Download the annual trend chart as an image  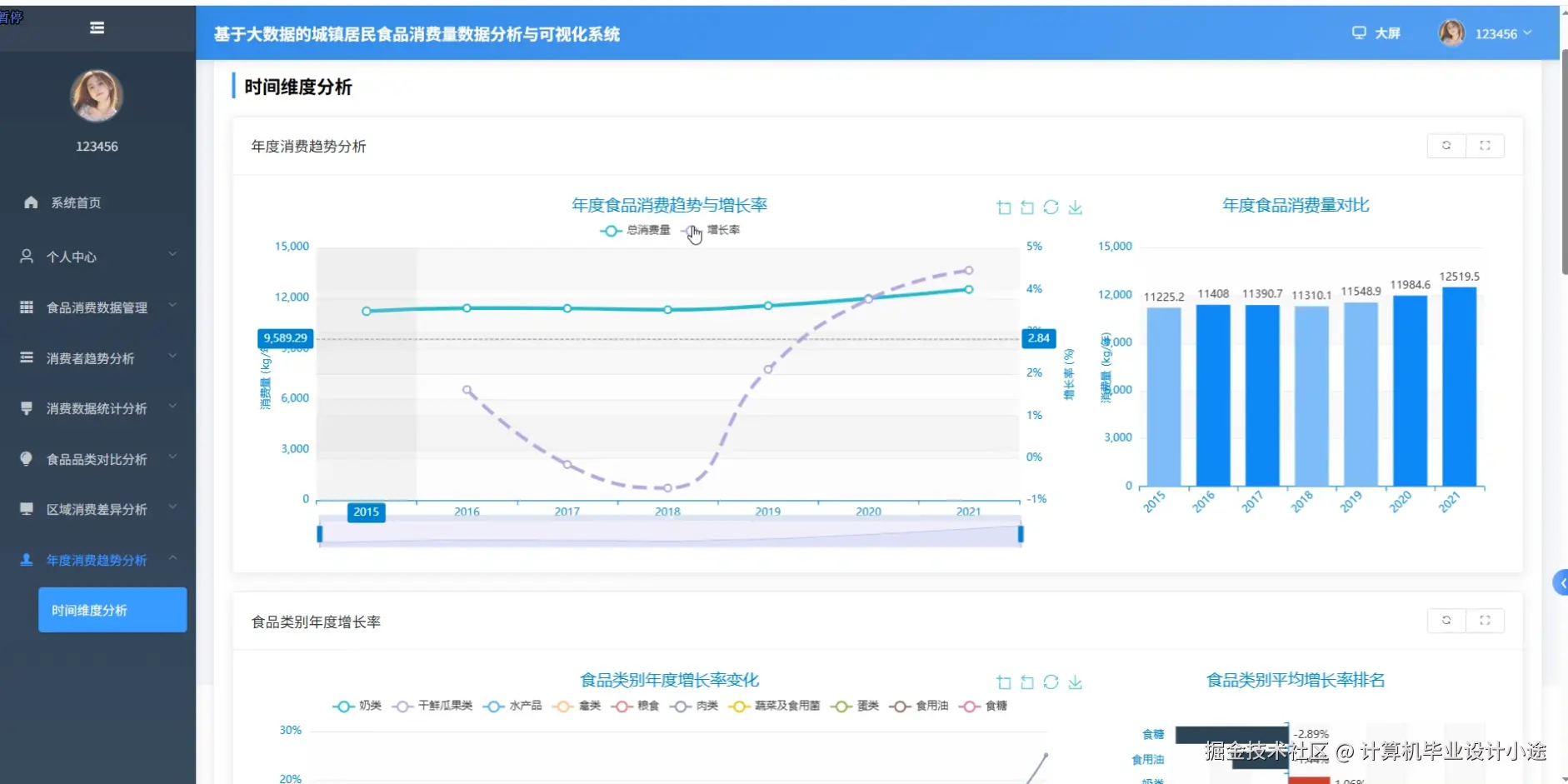point(1076,207)
